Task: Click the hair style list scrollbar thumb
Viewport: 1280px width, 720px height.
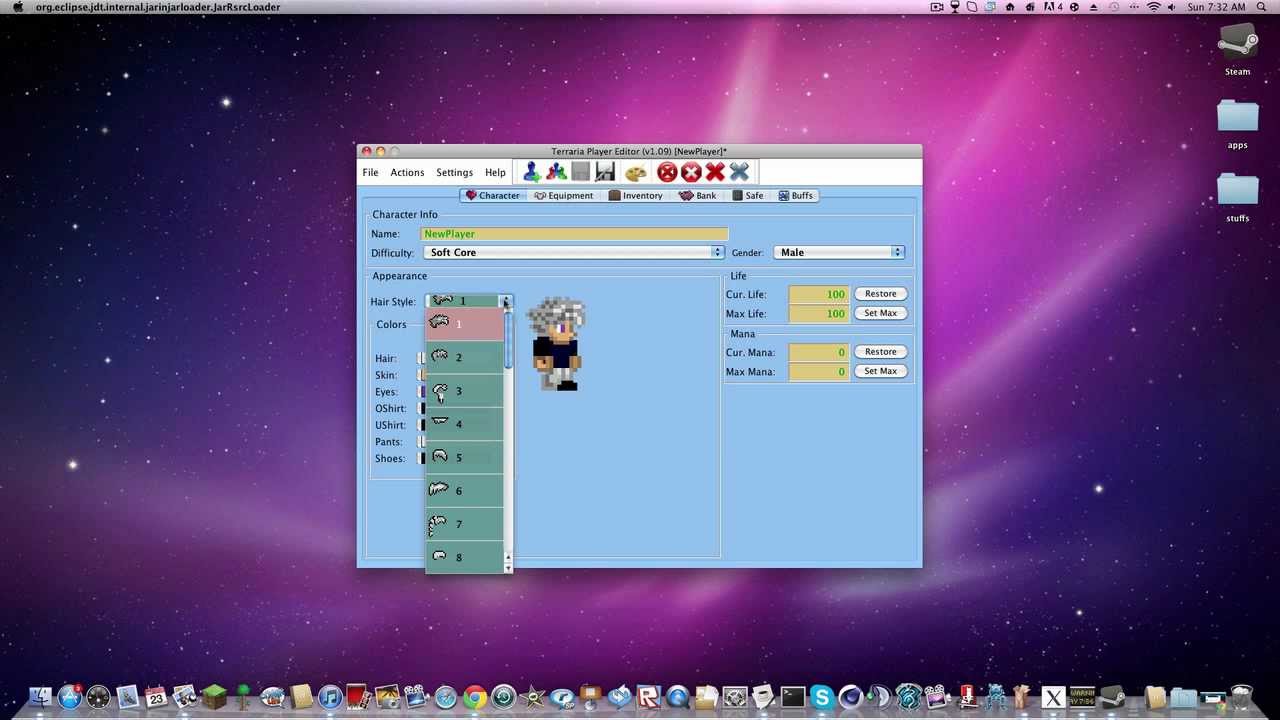Action: 508,340
